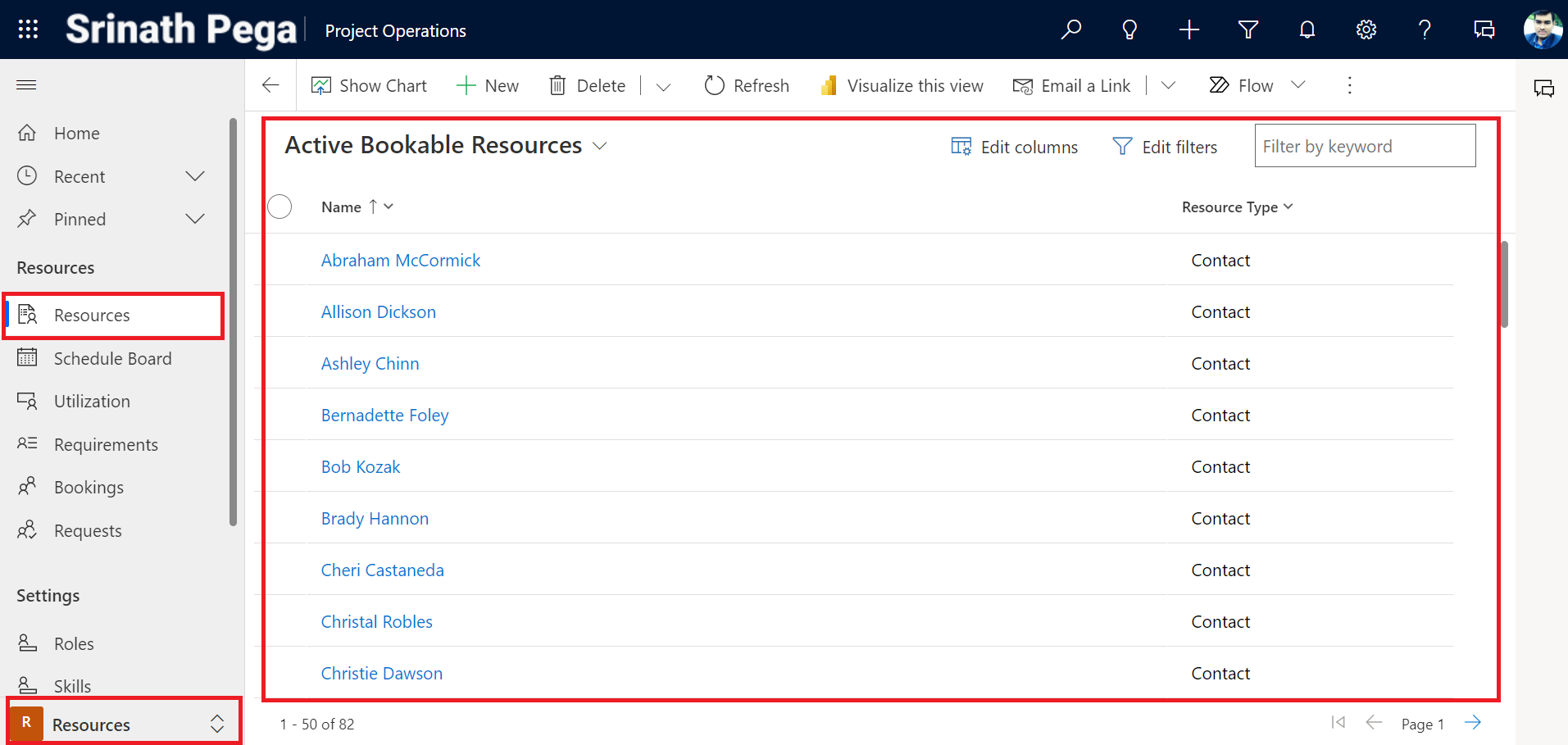Expand the Active Bookable Resources view selector
1568x745 pixels.
pyautogui.click(x=600, y=146)
